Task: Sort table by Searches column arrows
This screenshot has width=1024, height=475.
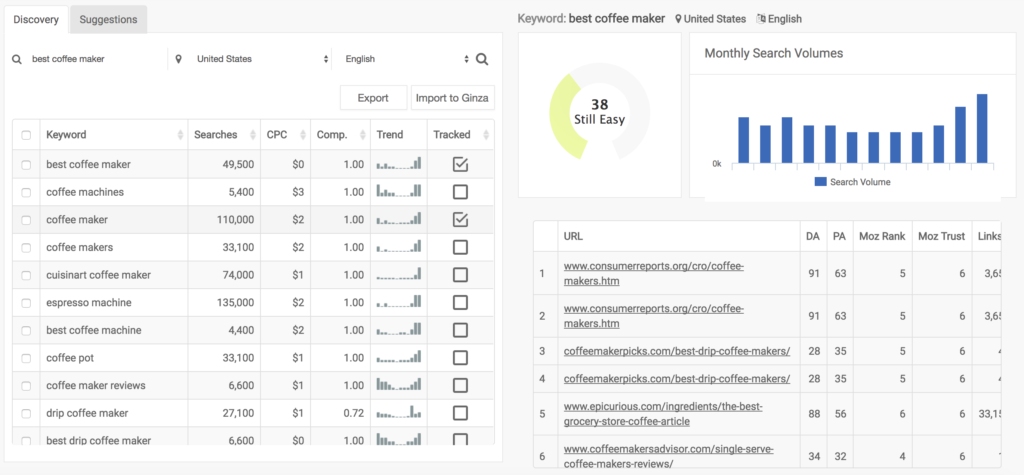Action: [252, 135]
